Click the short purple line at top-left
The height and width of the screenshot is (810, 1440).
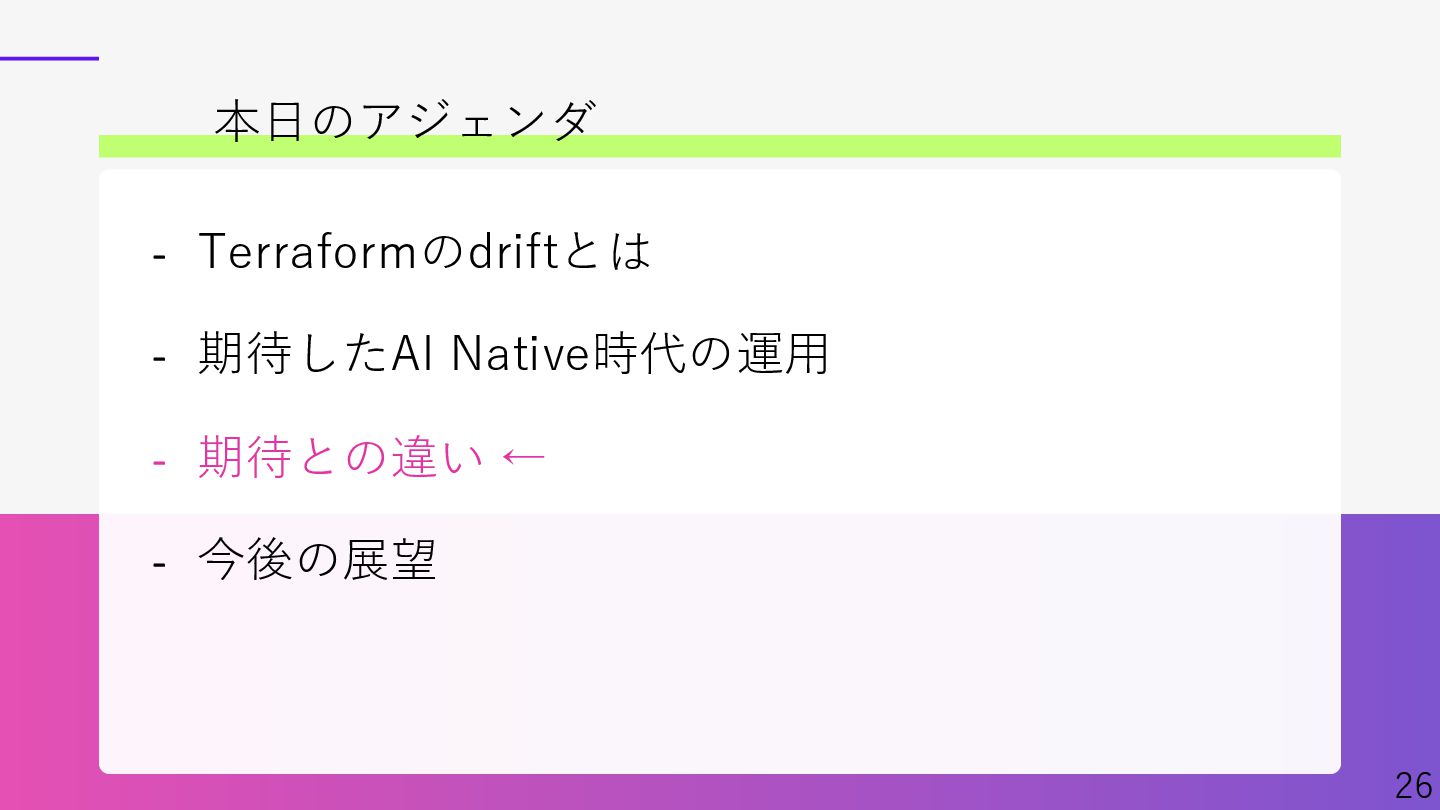49,58
